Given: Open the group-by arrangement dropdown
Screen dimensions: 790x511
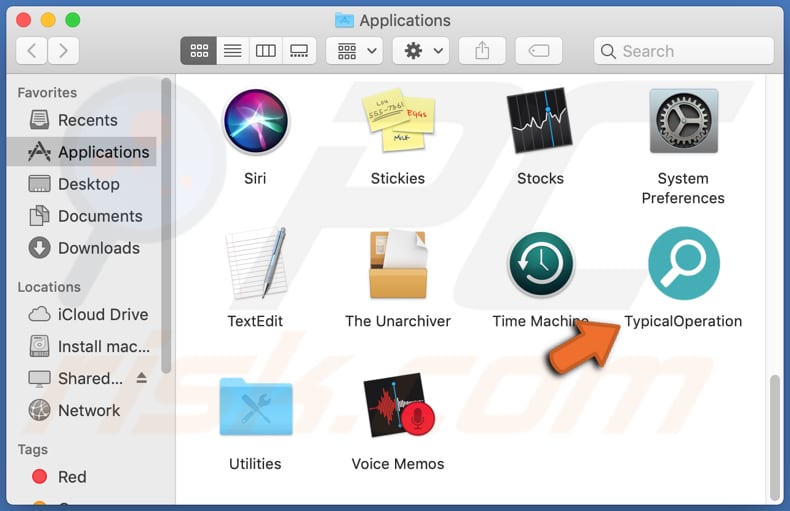Looking at the screenshot, I should coord(355,50).
